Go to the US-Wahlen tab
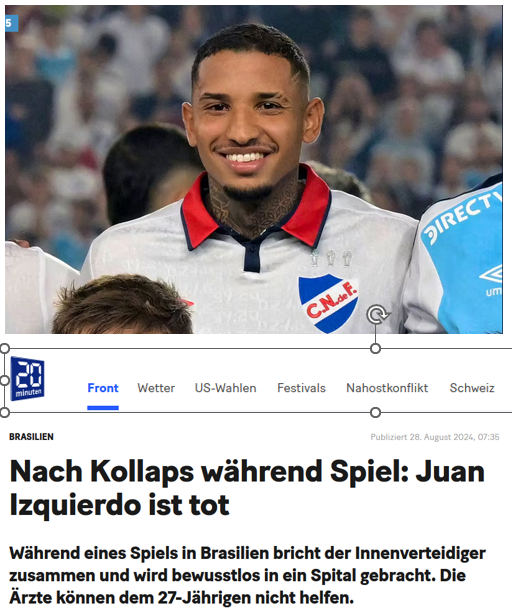Viewport: 512px width, 608px height. (225, 388)
